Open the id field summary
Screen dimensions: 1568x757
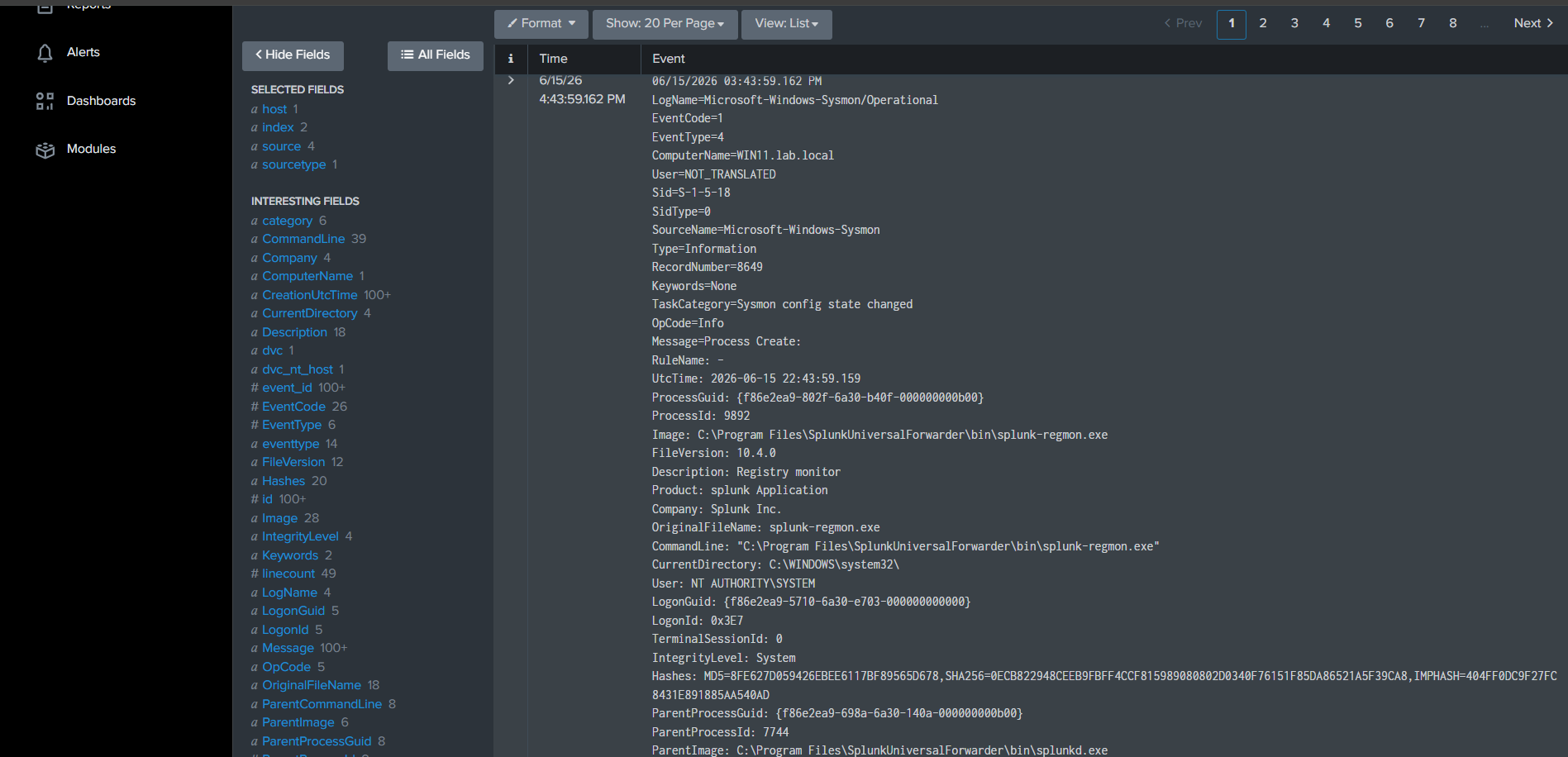click(x=267, y=499)
